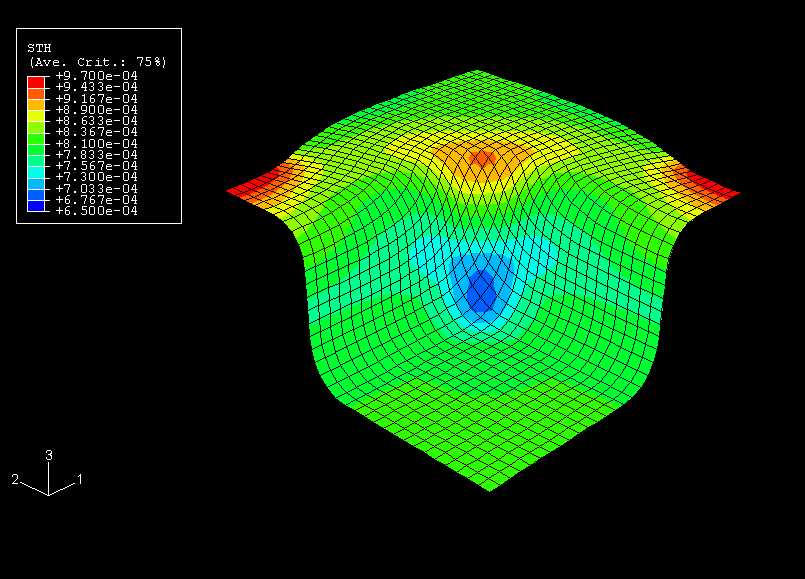This screenshot has height=579, width=805.
Task: Click the axis 3 label on triad
Action: click(x=49, y=455)
